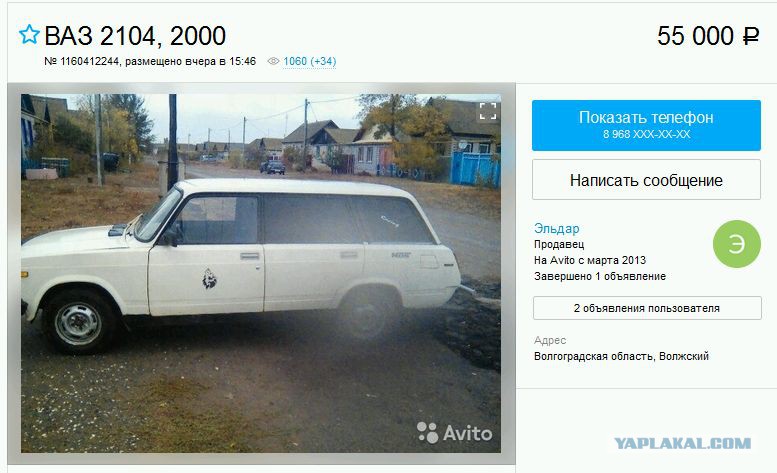777x473 pixels.
Task: Add listing to favorites with star icon
Action: [29, 35]
